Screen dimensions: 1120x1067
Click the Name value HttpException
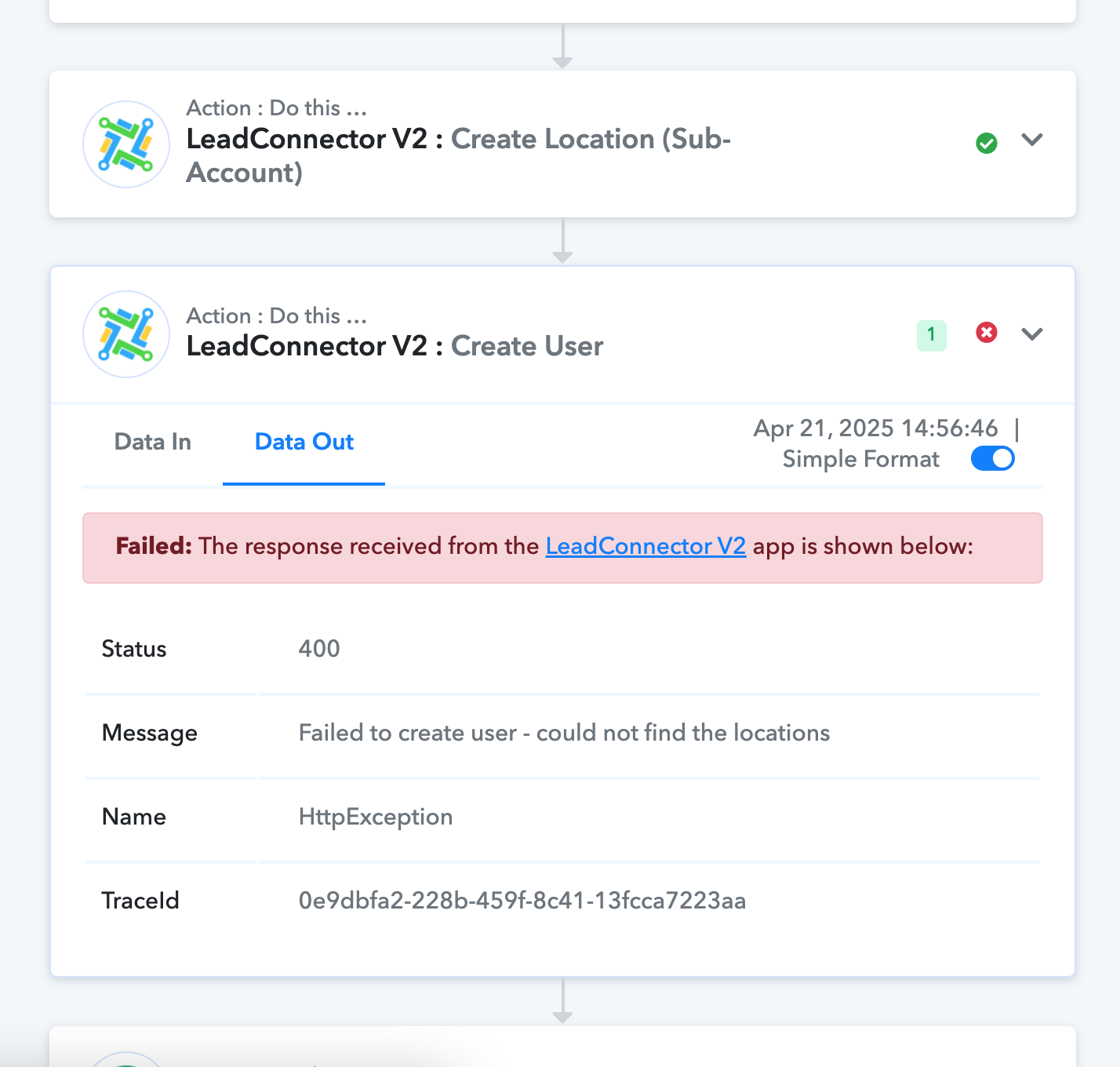tap(376, 817)
